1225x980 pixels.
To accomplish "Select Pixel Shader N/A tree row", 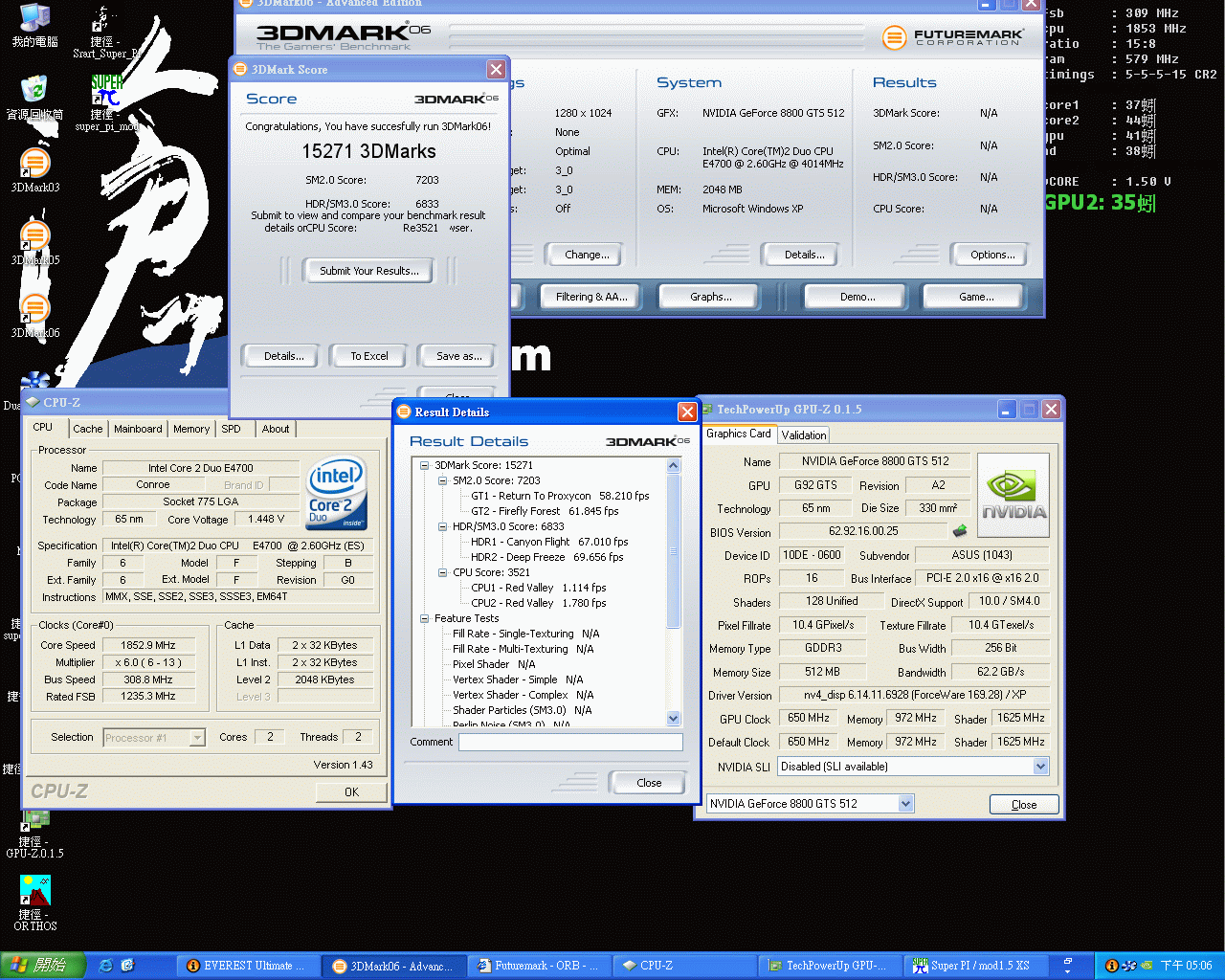I will coord(494,664).
